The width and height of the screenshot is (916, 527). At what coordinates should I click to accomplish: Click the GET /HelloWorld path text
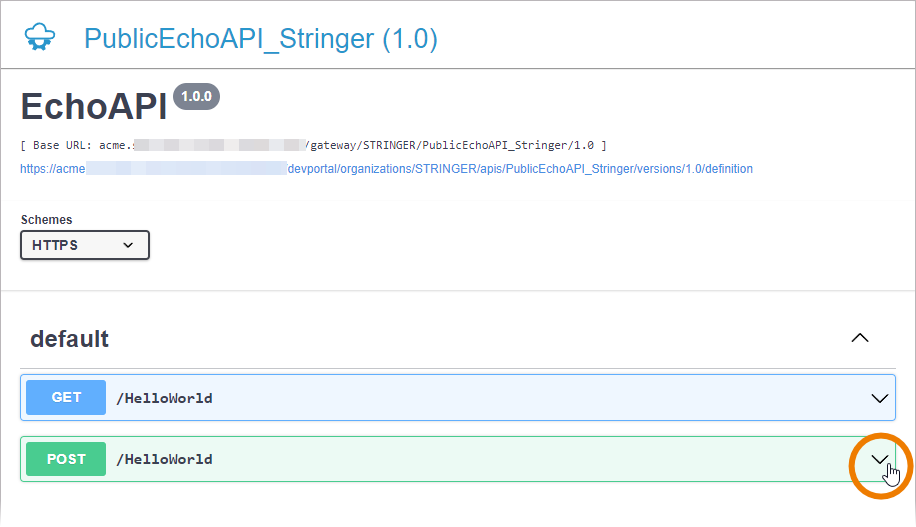164,398
